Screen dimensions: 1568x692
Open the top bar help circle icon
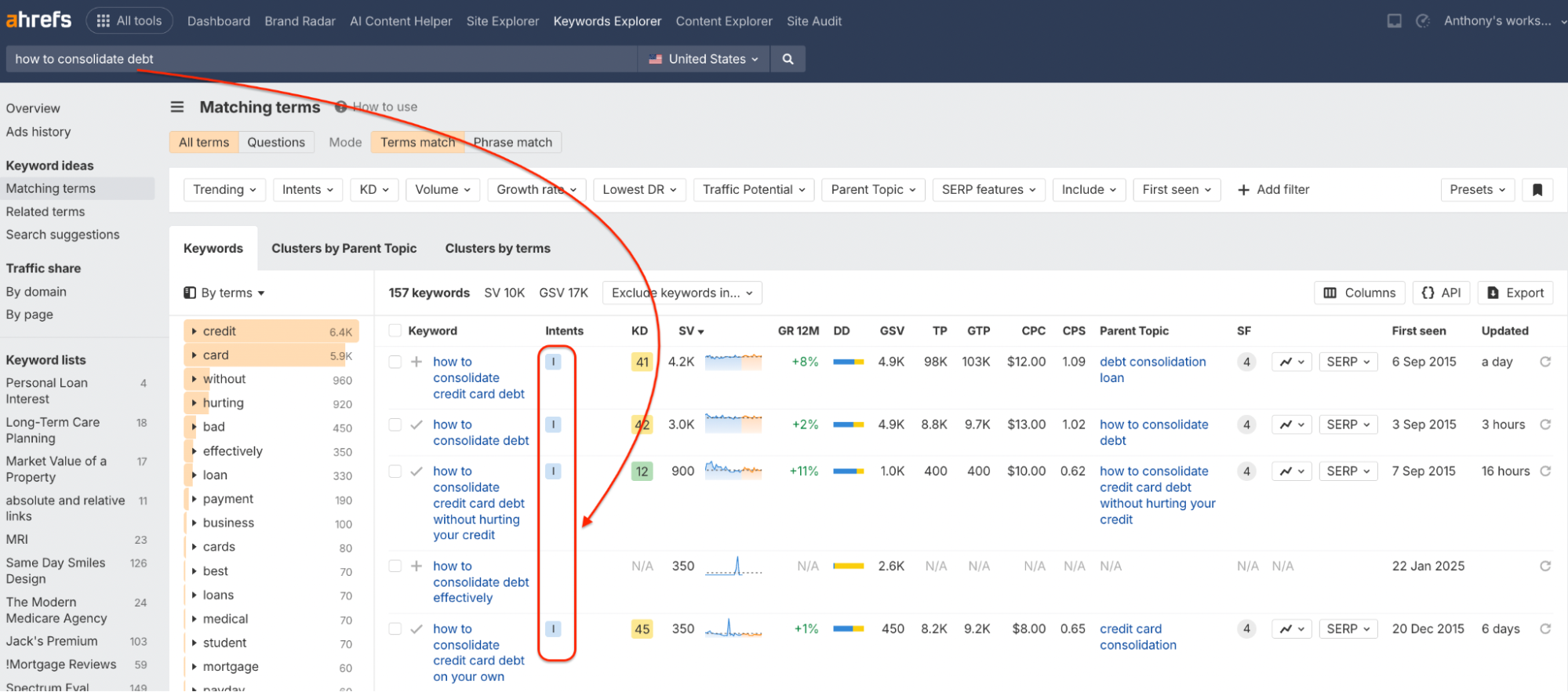click(1423, 21)
